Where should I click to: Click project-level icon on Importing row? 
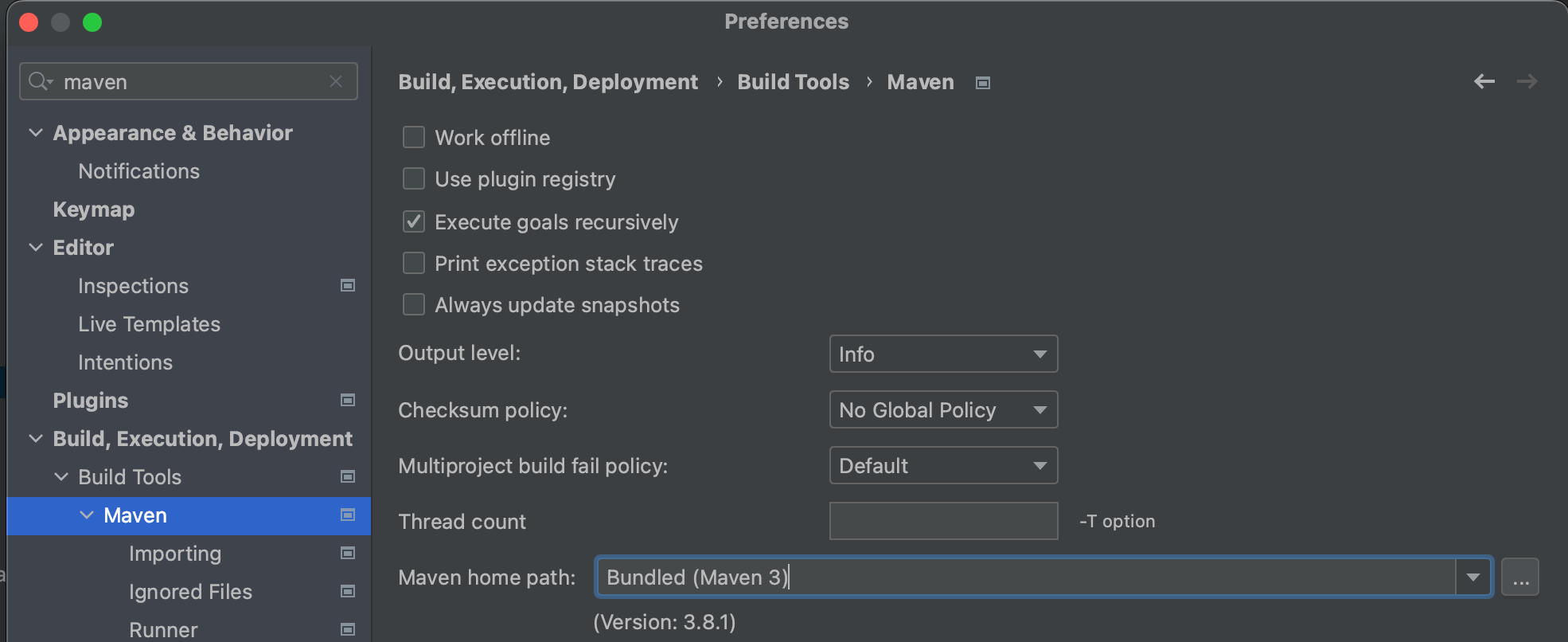(x=348, y=553)
